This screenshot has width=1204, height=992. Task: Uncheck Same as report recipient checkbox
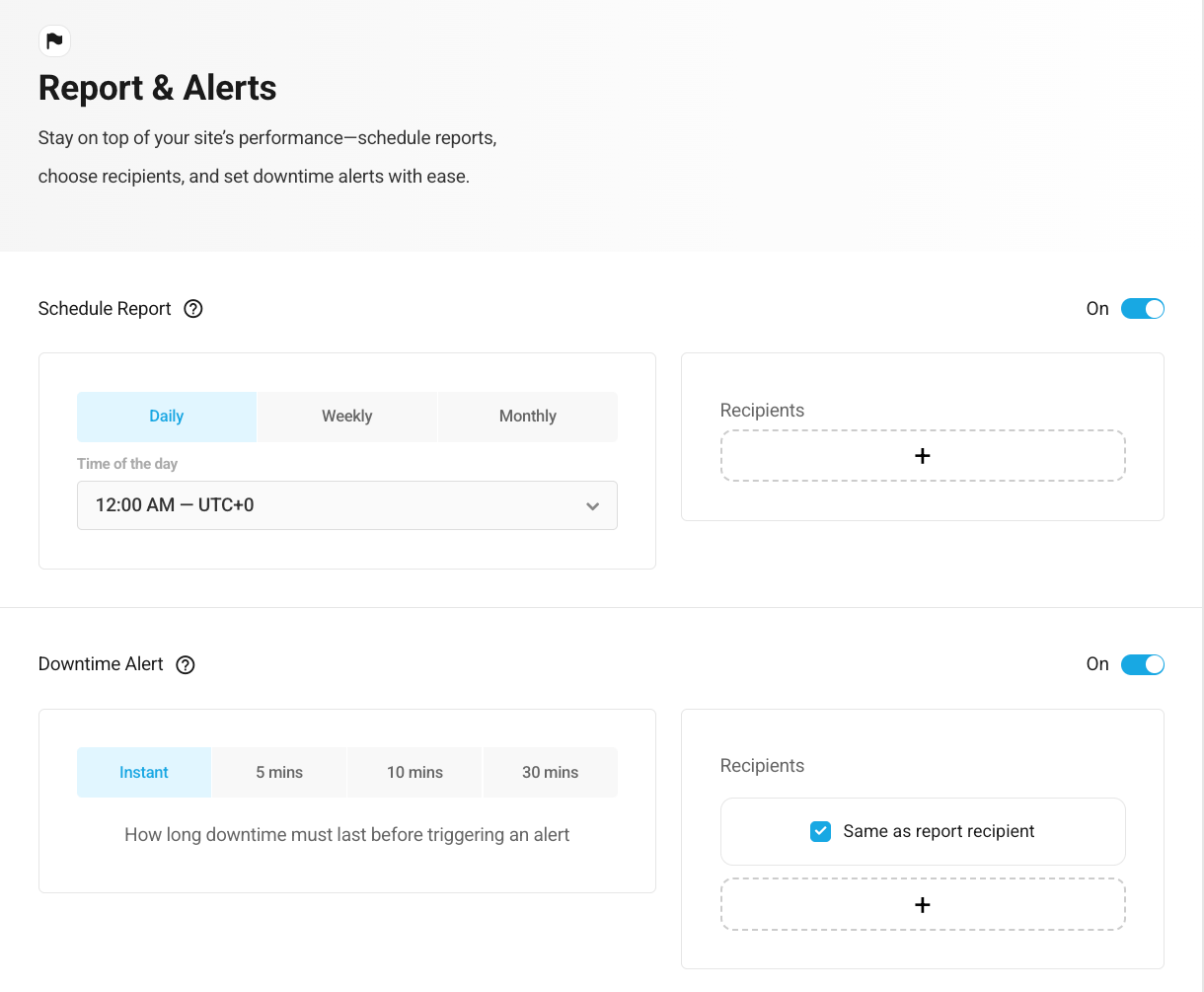(820, 832)
